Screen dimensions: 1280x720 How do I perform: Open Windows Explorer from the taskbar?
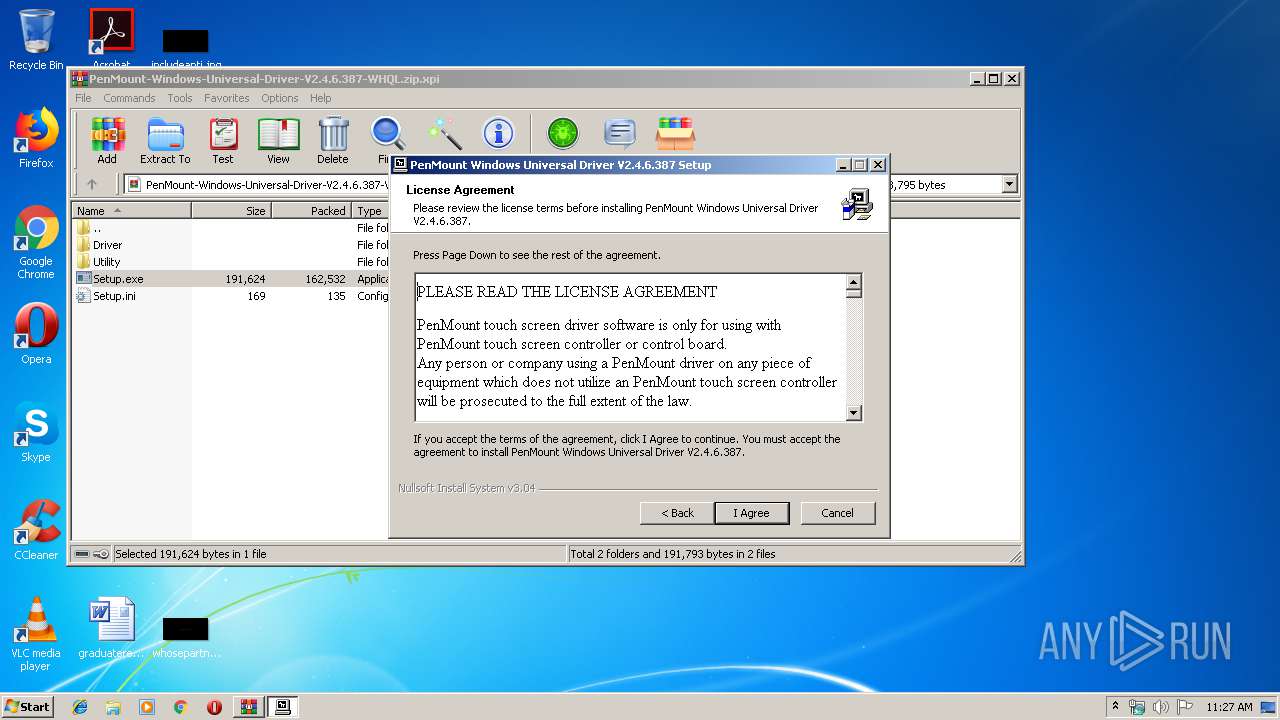(x=113, y=707)
